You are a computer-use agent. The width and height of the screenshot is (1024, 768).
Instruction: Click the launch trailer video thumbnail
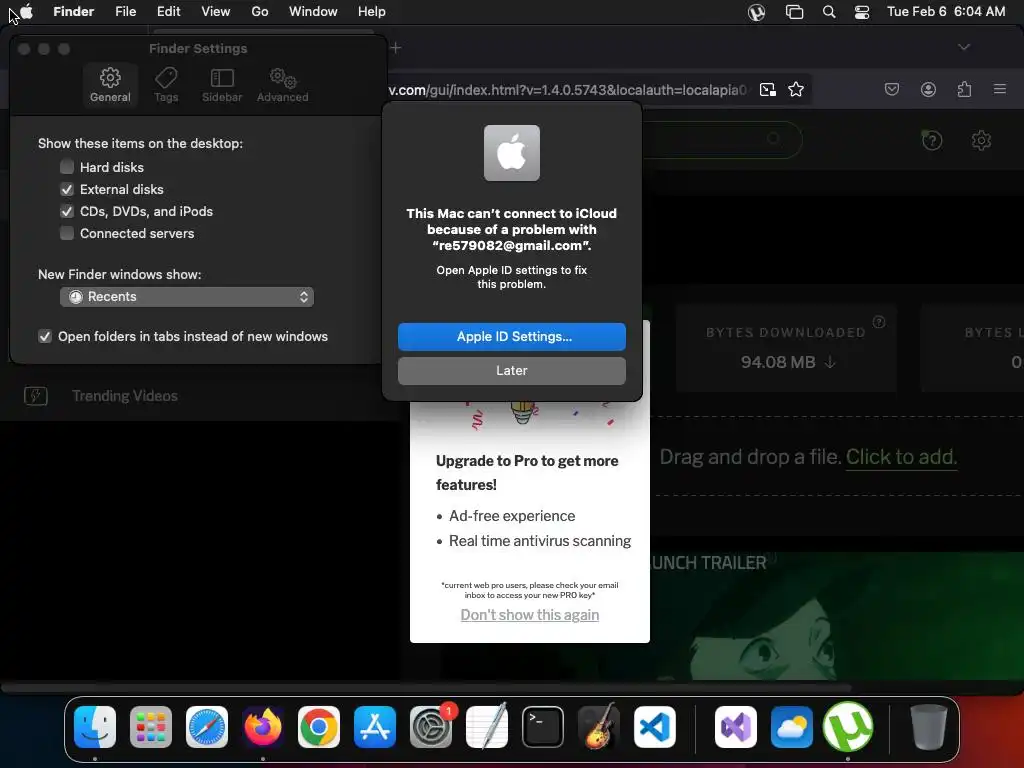click(x=837, y=614)
